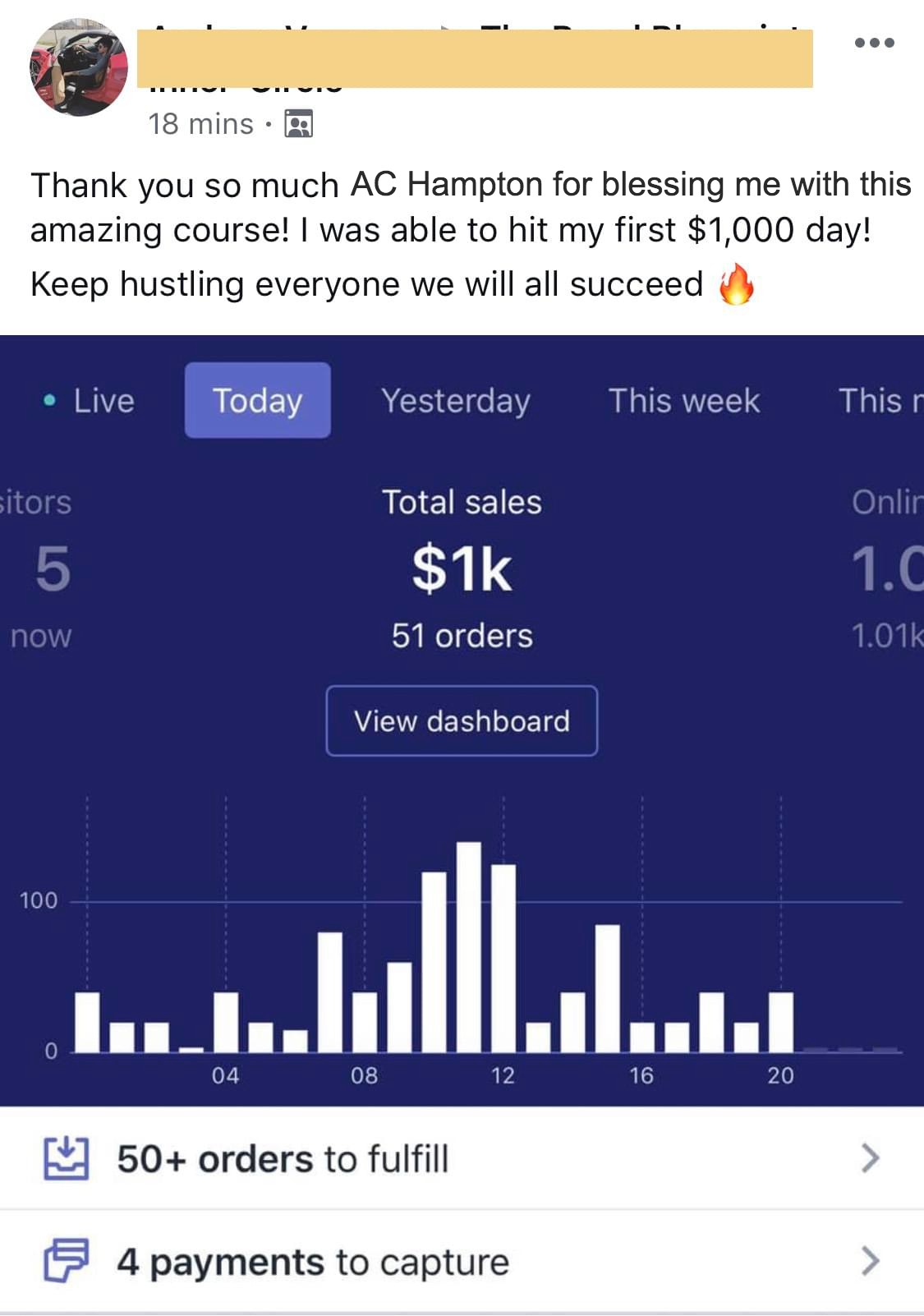Click the sales bar at hour 20
924x1316 pixels.
(x=781, y=1022)
